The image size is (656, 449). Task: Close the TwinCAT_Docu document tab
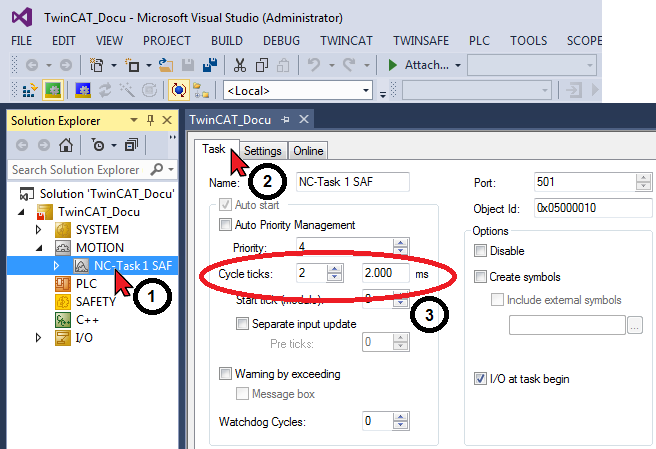click(304, 120)
